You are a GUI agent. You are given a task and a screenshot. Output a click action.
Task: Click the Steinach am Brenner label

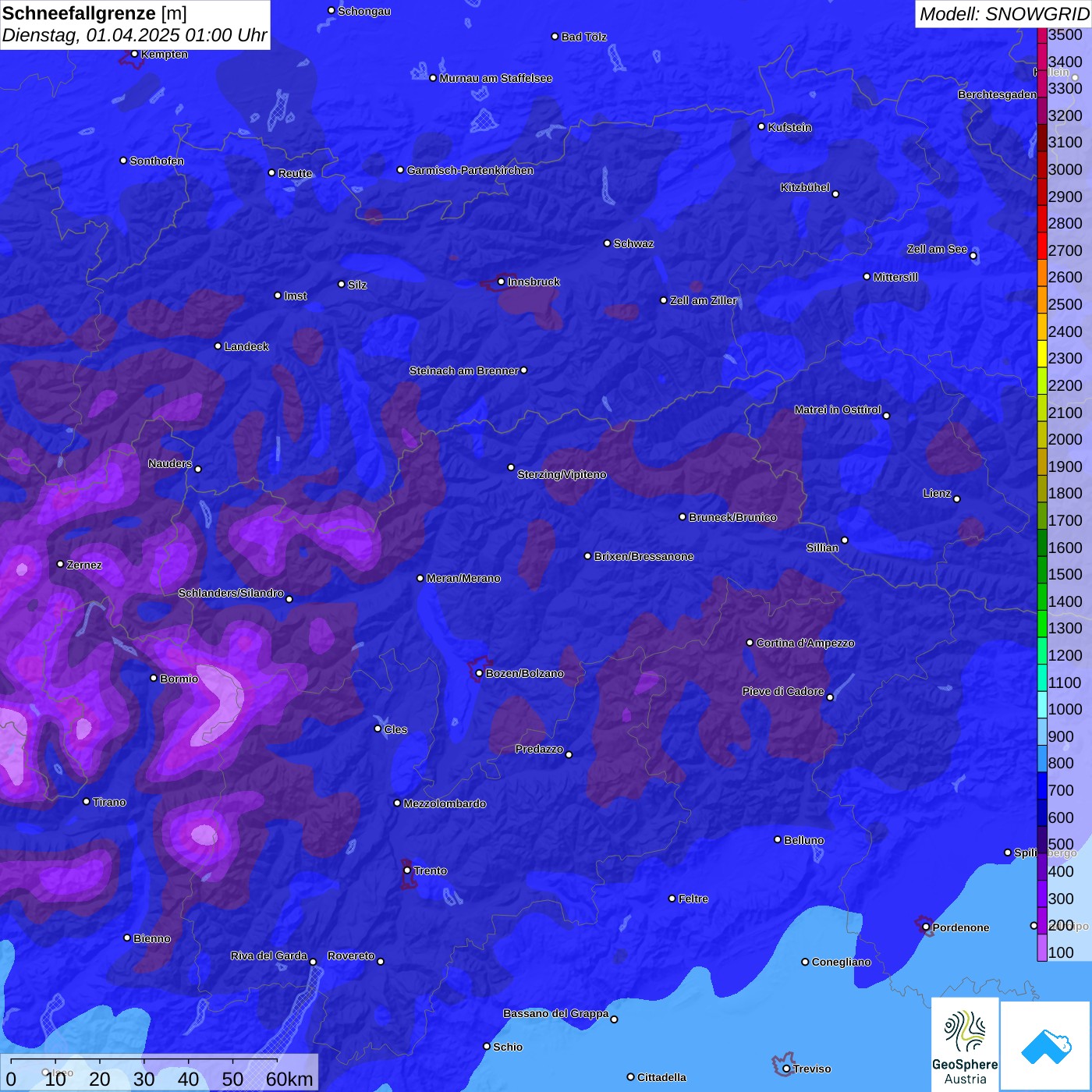tap(463, 370)
